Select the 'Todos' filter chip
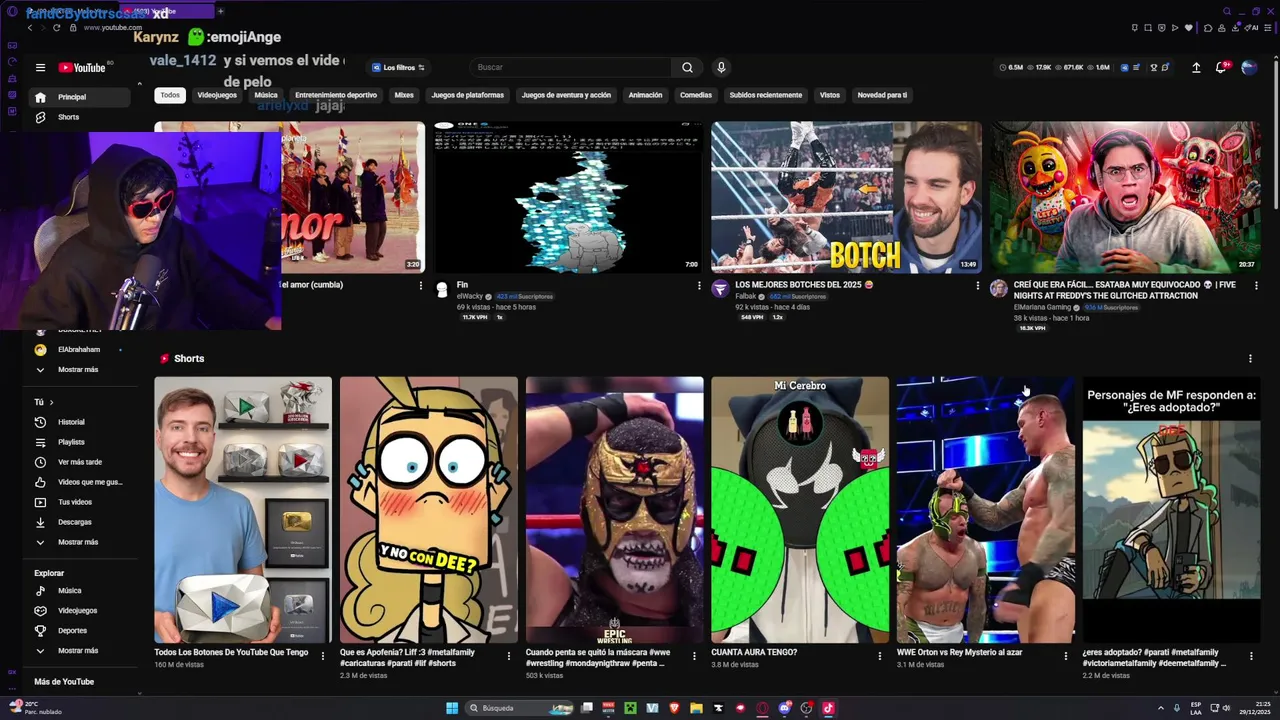The width and height of the screenshot is (1280, 720). (170, 95)
